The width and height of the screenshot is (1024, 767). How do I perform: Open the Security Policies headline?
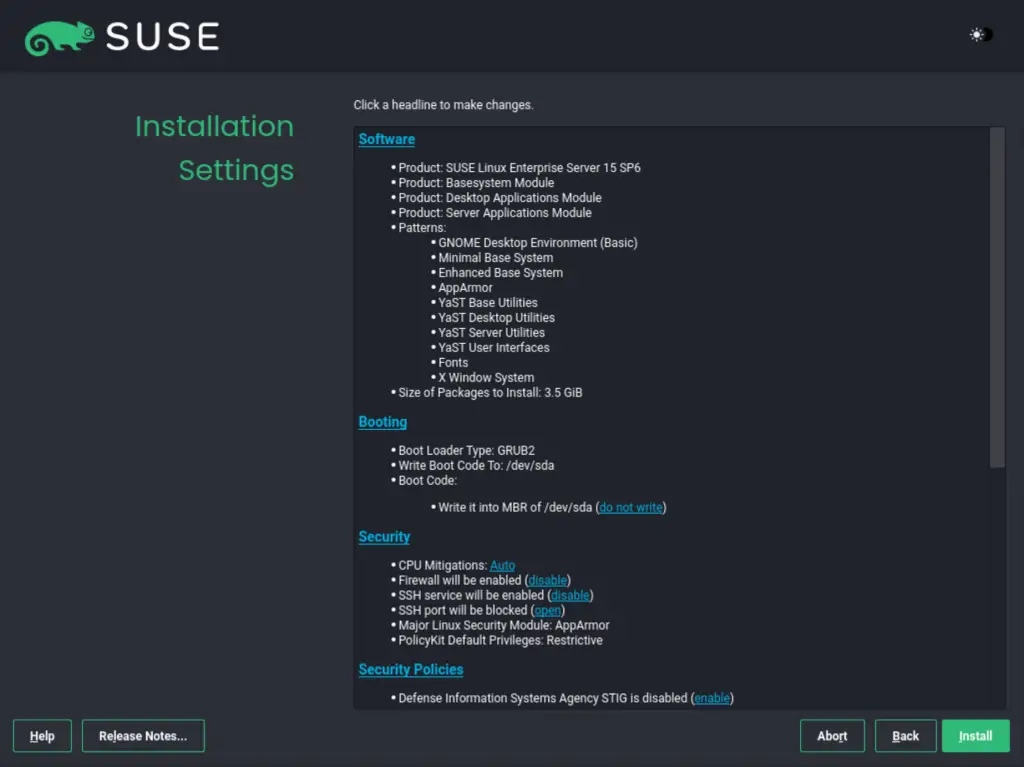[x=410, y=669]
